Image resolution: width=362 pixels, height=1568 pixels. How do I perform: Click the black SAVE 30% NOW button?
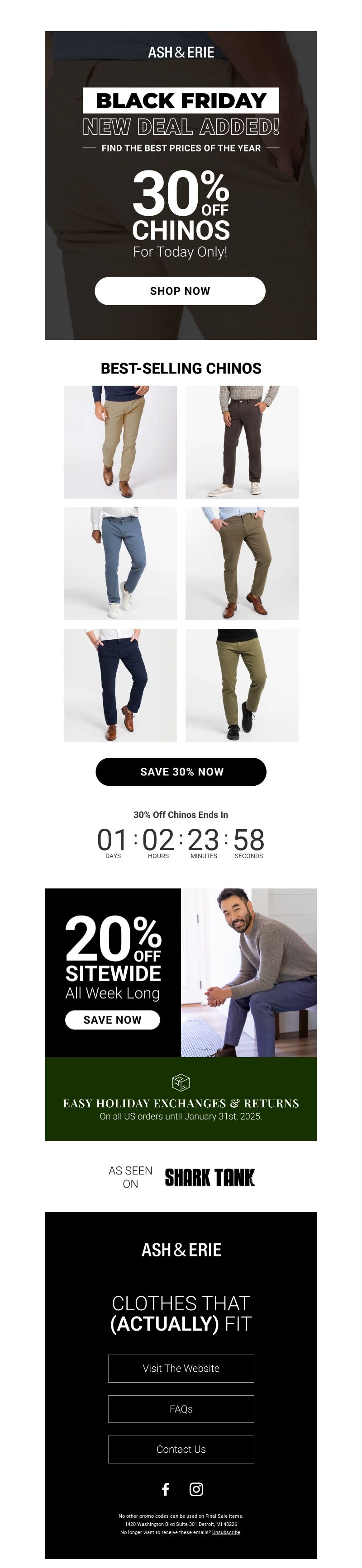coord(181,772)
